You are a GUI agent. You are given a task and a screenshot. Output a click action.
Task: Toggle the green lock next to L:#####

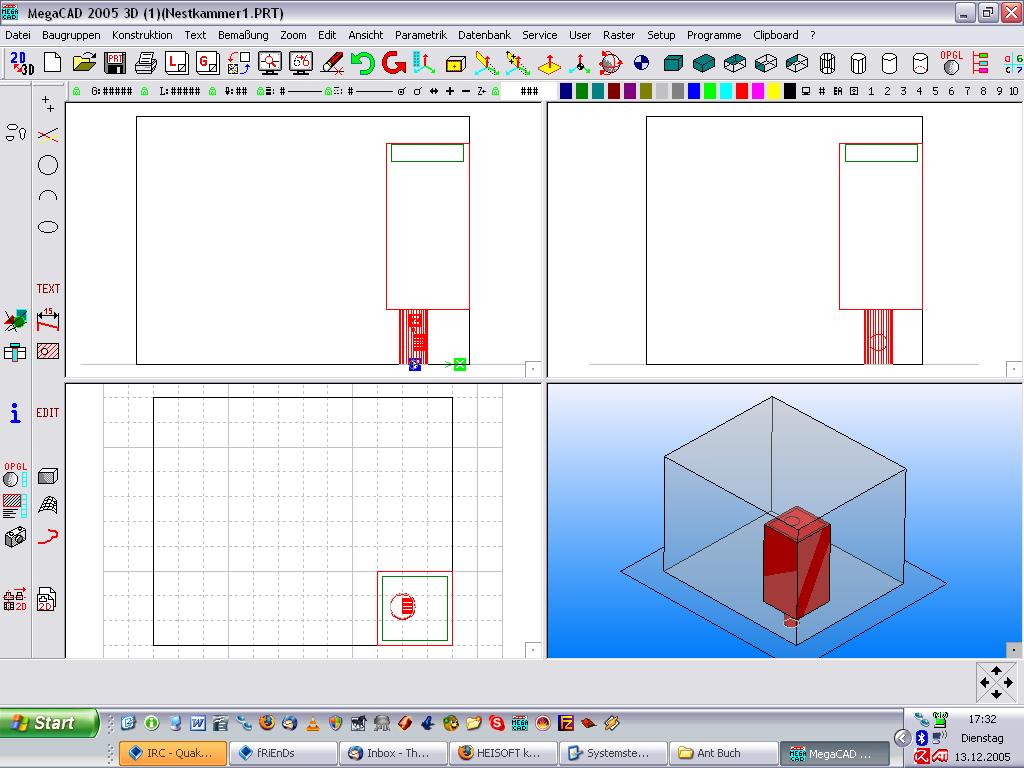pos(145,91)
